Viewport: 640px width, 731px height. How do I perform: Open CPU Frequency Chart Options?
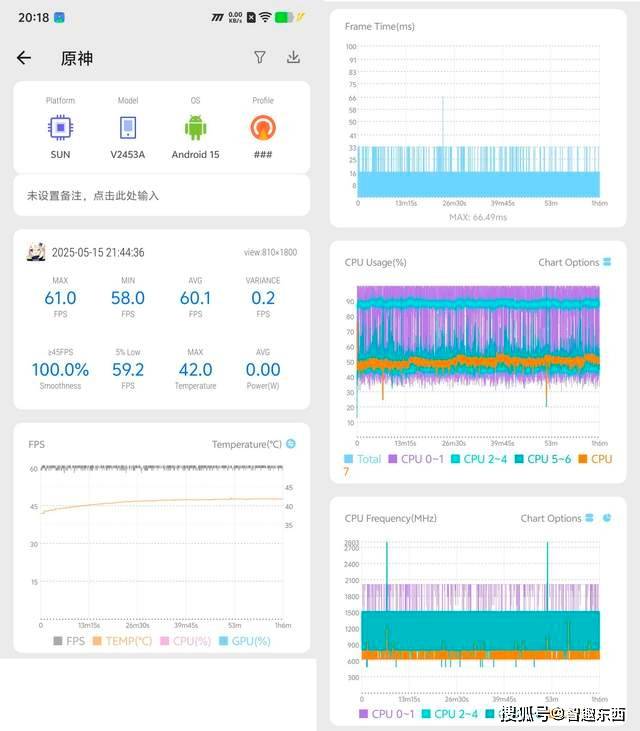point(557,518)
